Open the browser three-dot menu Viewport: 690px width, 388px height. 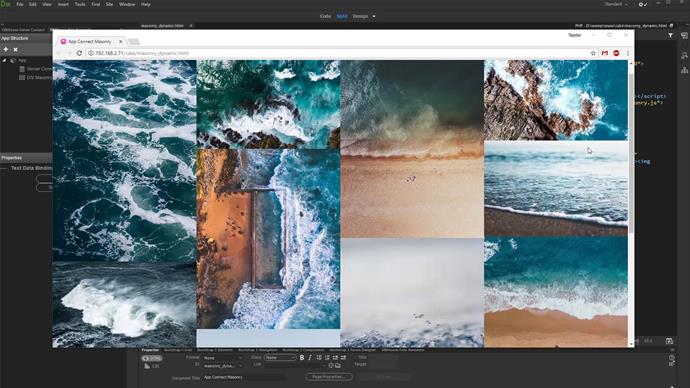click(x=628, y=53)
